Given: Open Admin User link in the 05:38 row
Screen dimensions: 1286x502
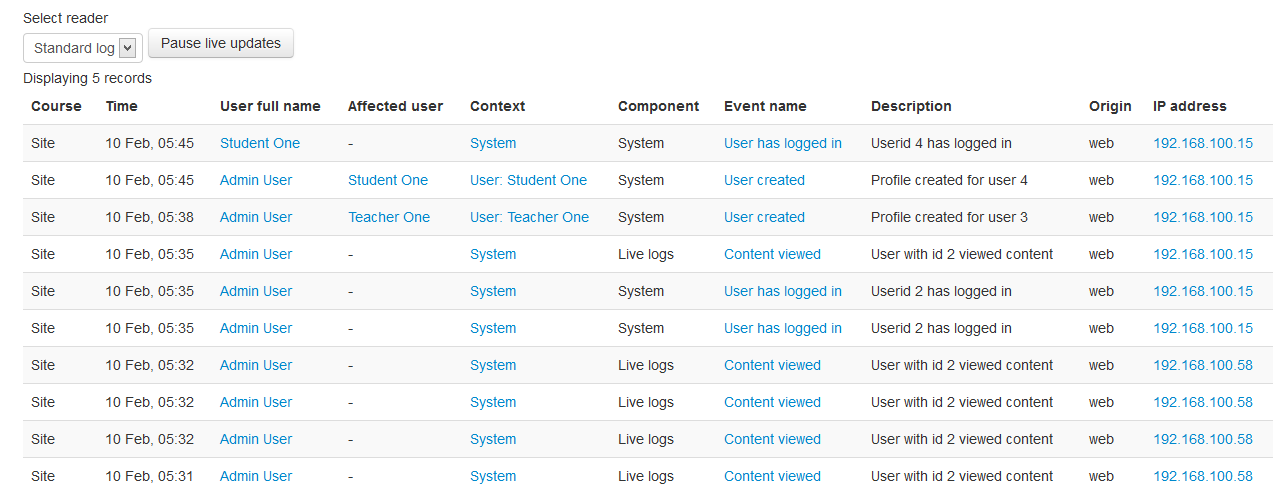Looking at the screenshot, I should [x=256, y=217].
